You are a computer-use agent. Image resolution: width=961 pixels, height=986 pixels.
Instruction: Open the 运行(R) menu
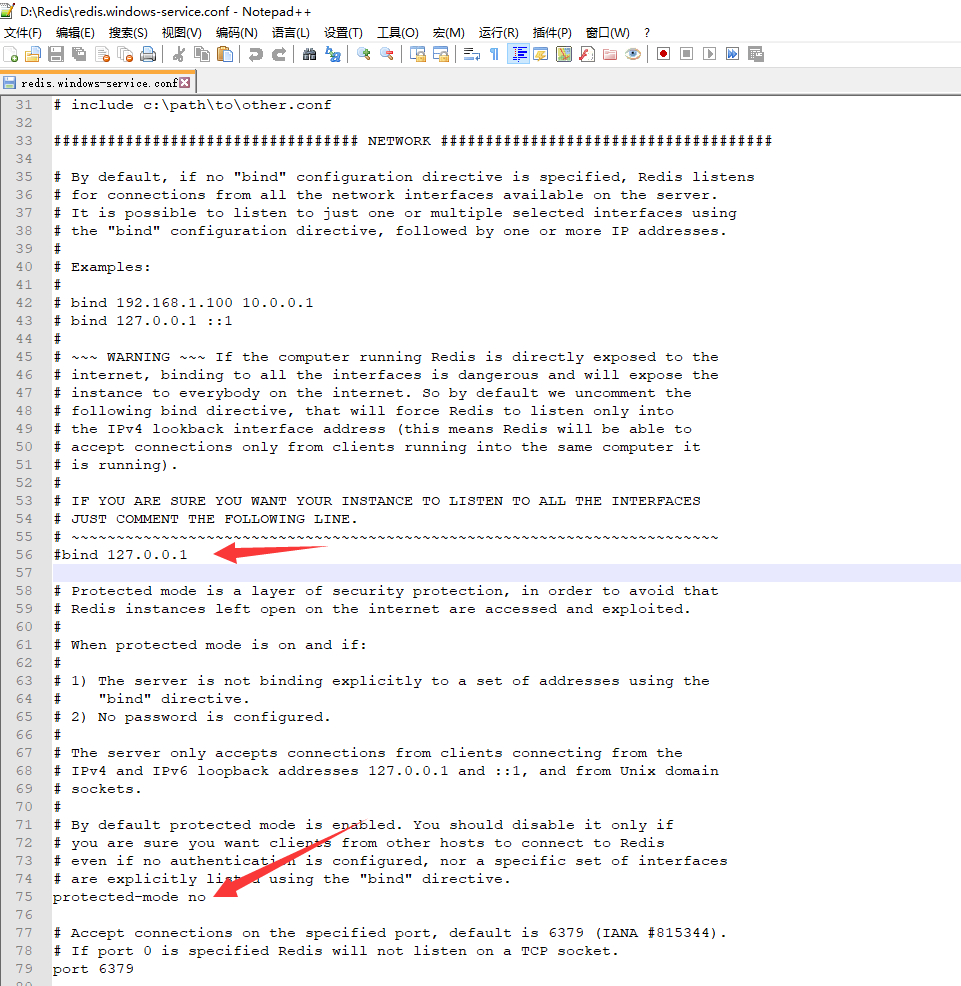(499, 33)
